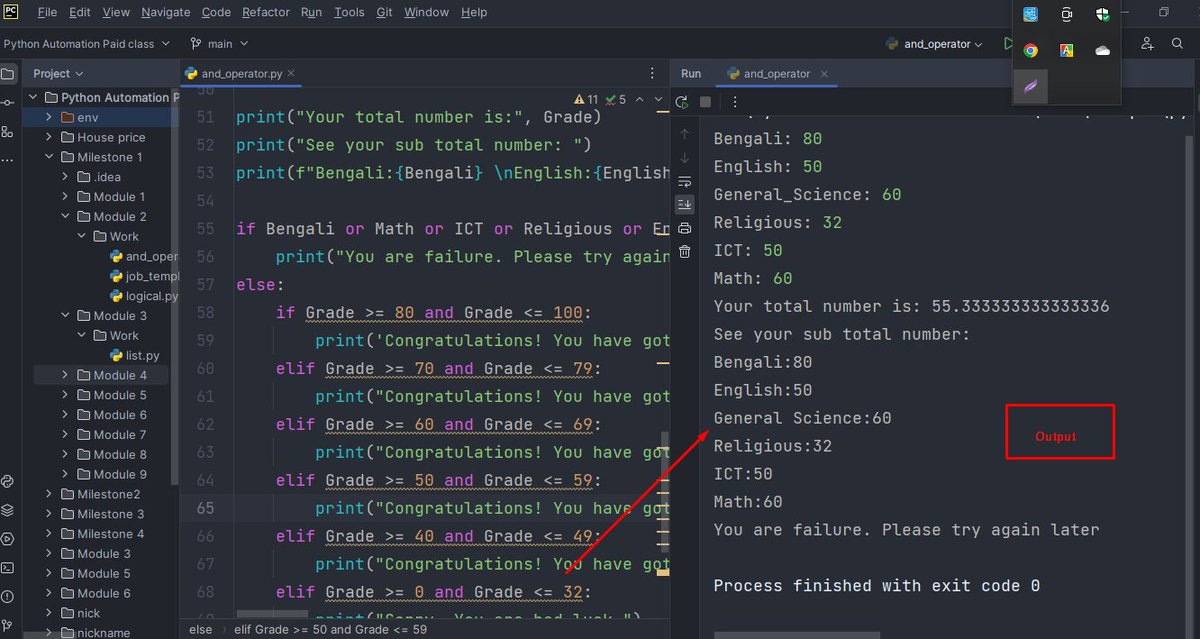Open the main branch dropdown
The height and width of the screenshot is (639, 1200).
220,44
